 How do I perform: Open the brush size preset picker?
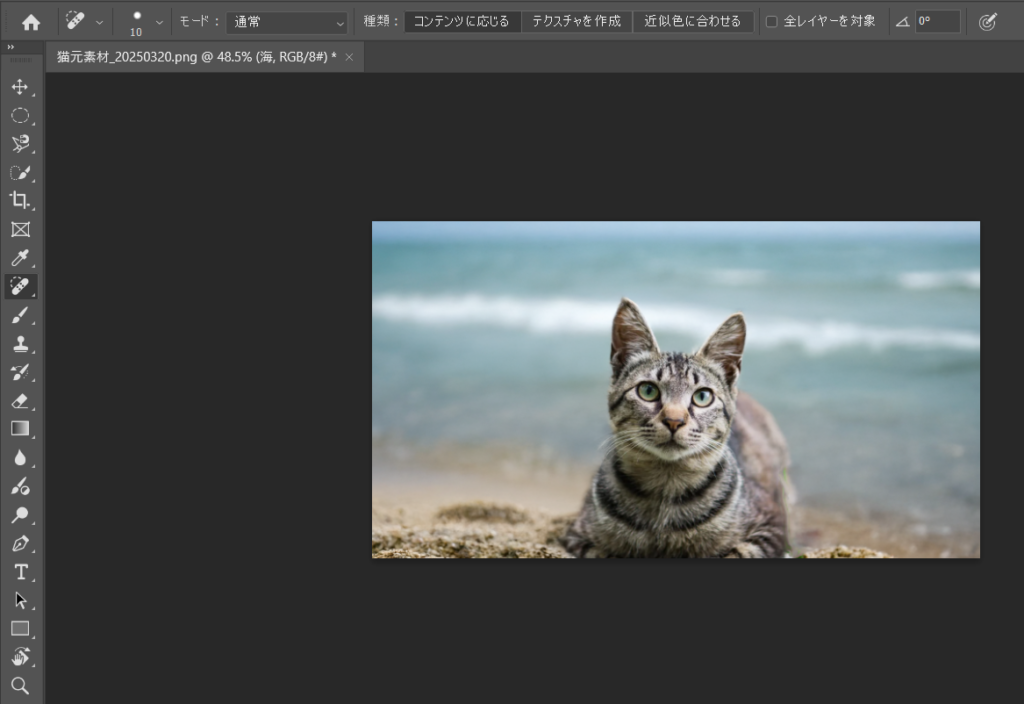(158, 22)
